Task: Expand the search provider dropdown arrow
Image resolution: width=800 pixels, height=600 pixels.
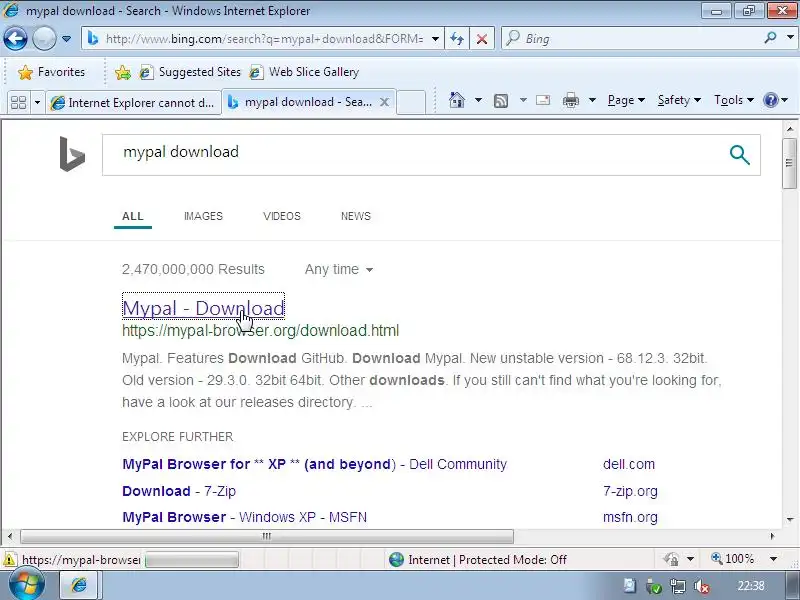Action: point(790,37)
